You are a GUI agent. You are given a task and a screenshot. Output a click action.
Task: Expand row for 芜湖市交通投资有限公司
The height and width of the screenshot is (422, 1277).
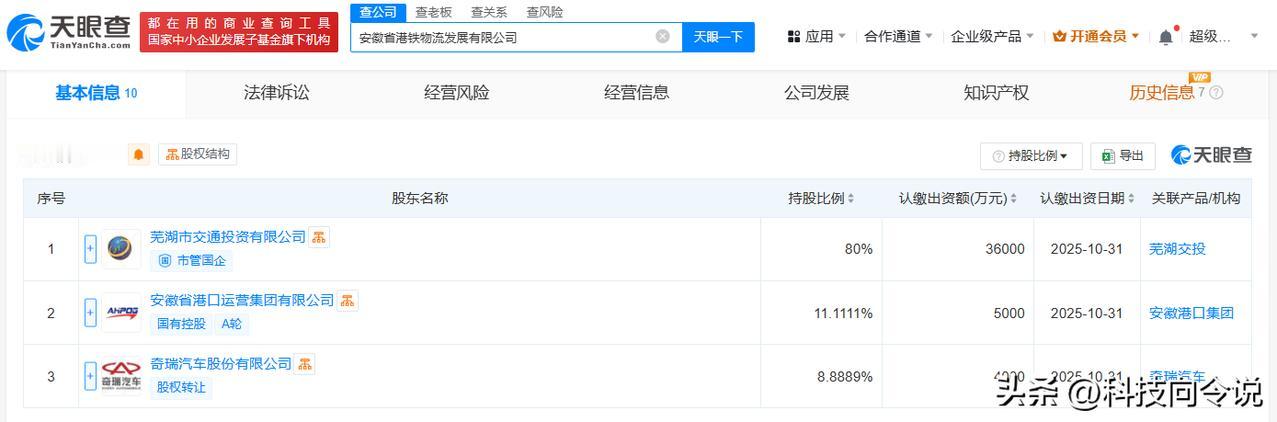click(90, 249)
